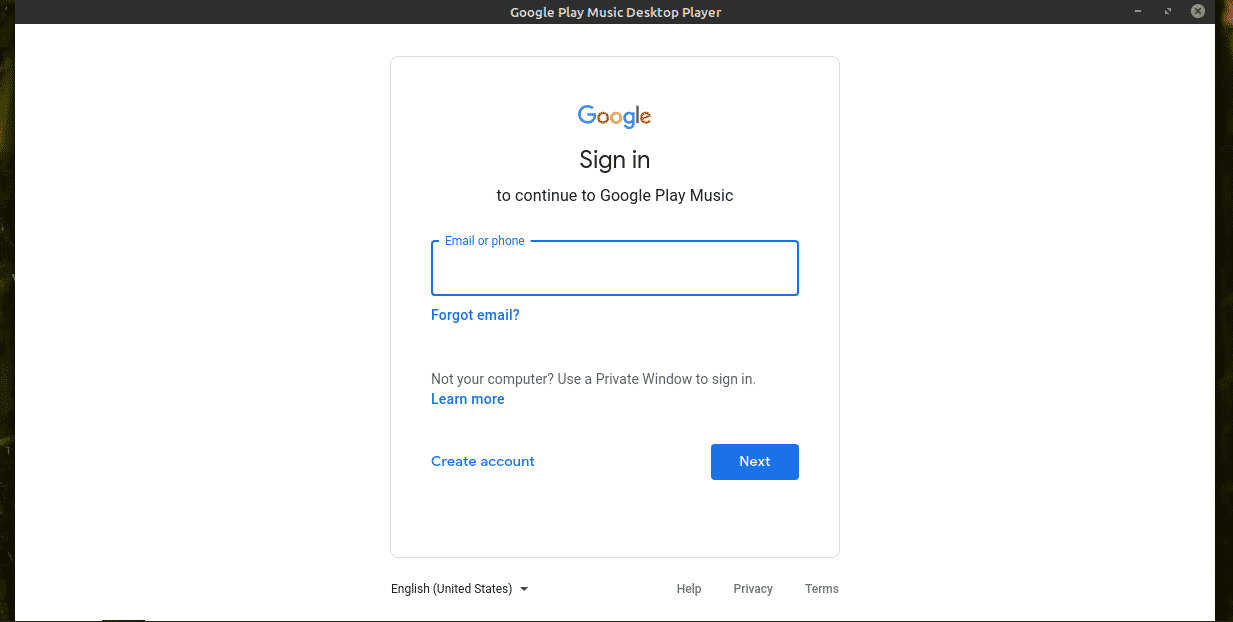Focus the Email or phone field
This screenshot has height=622, width=1233.
614,270
